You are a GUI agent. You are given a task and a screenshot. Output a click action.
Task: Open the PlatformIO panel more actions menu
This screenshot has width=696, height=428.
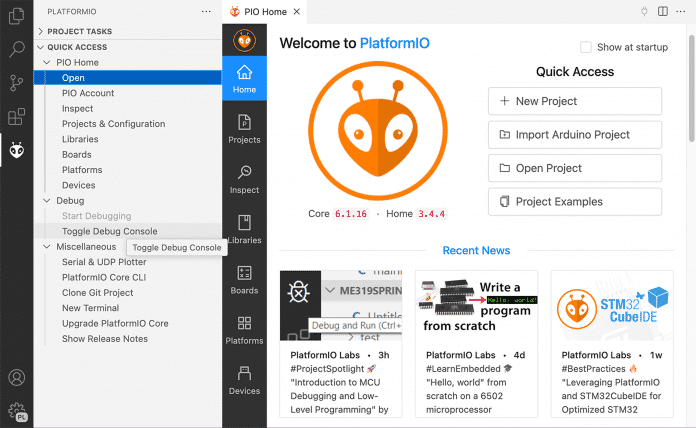click(x=206, y=11)
